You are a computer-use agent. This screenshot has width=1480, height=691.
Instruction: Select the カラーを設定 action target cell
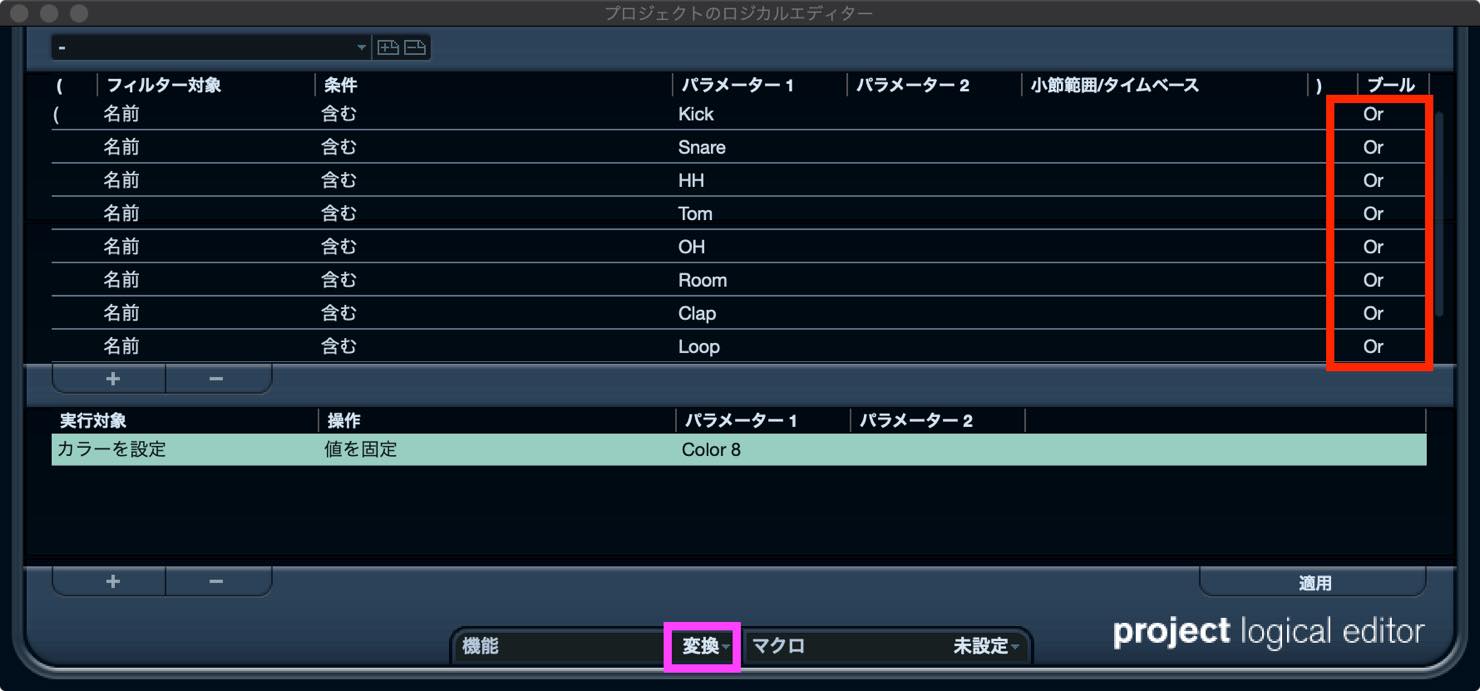112,450
